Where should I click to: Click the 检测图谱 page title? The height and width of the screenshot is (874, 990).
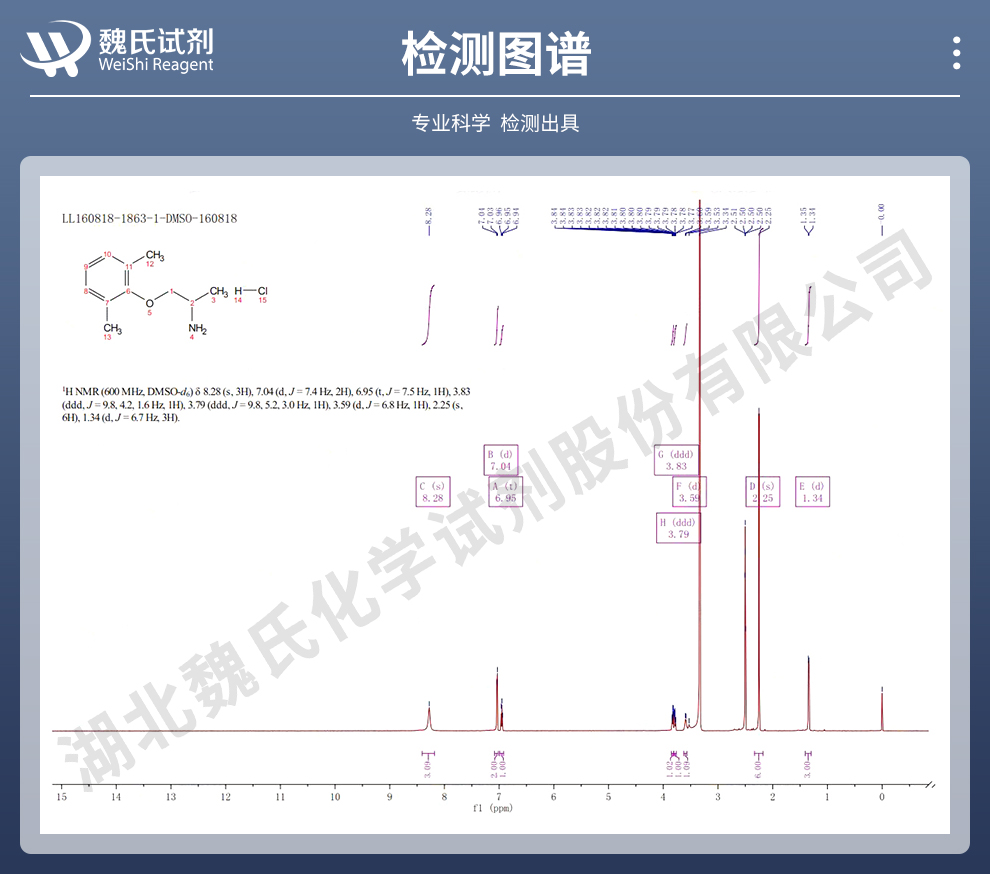click(496, 54)
